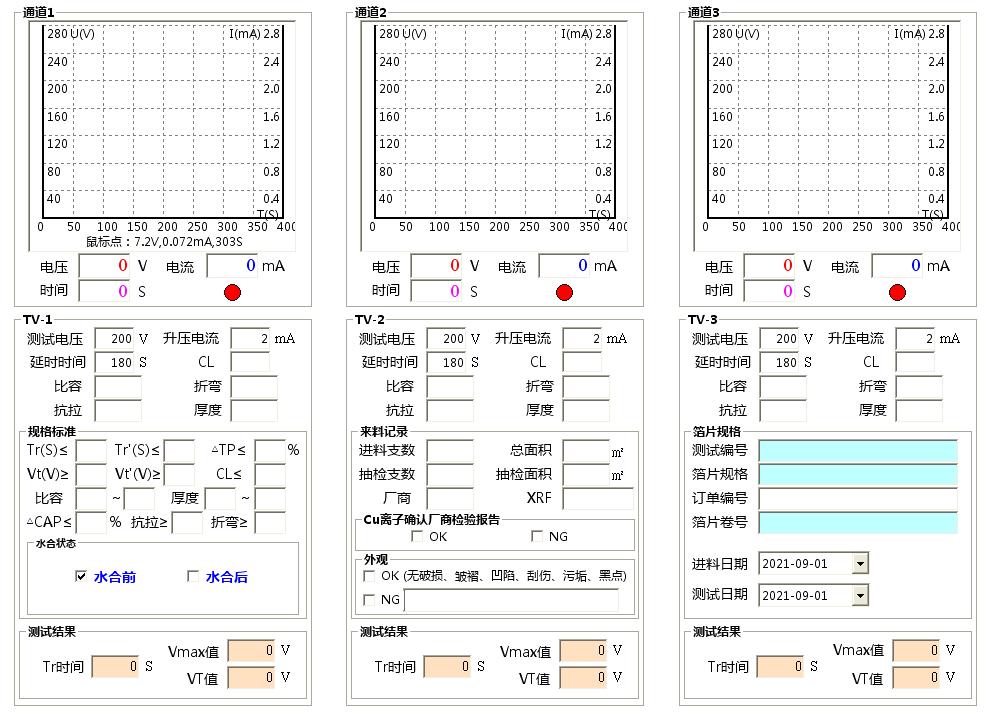Tick NG under Cu离子确认厂商检验报告
986x717 pixels.
(x=537, y=536)
